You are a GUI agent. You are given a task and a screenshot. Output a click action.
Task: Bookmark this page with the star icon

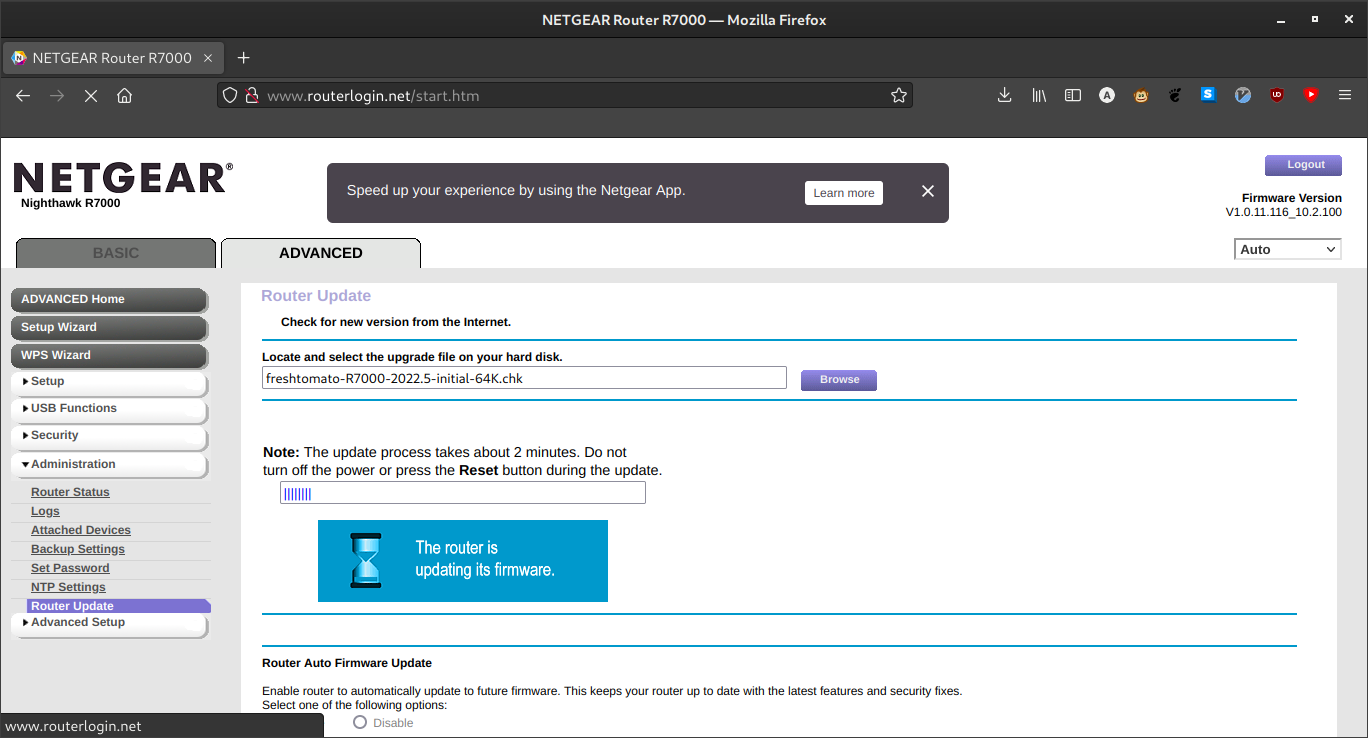click(899, 95)
